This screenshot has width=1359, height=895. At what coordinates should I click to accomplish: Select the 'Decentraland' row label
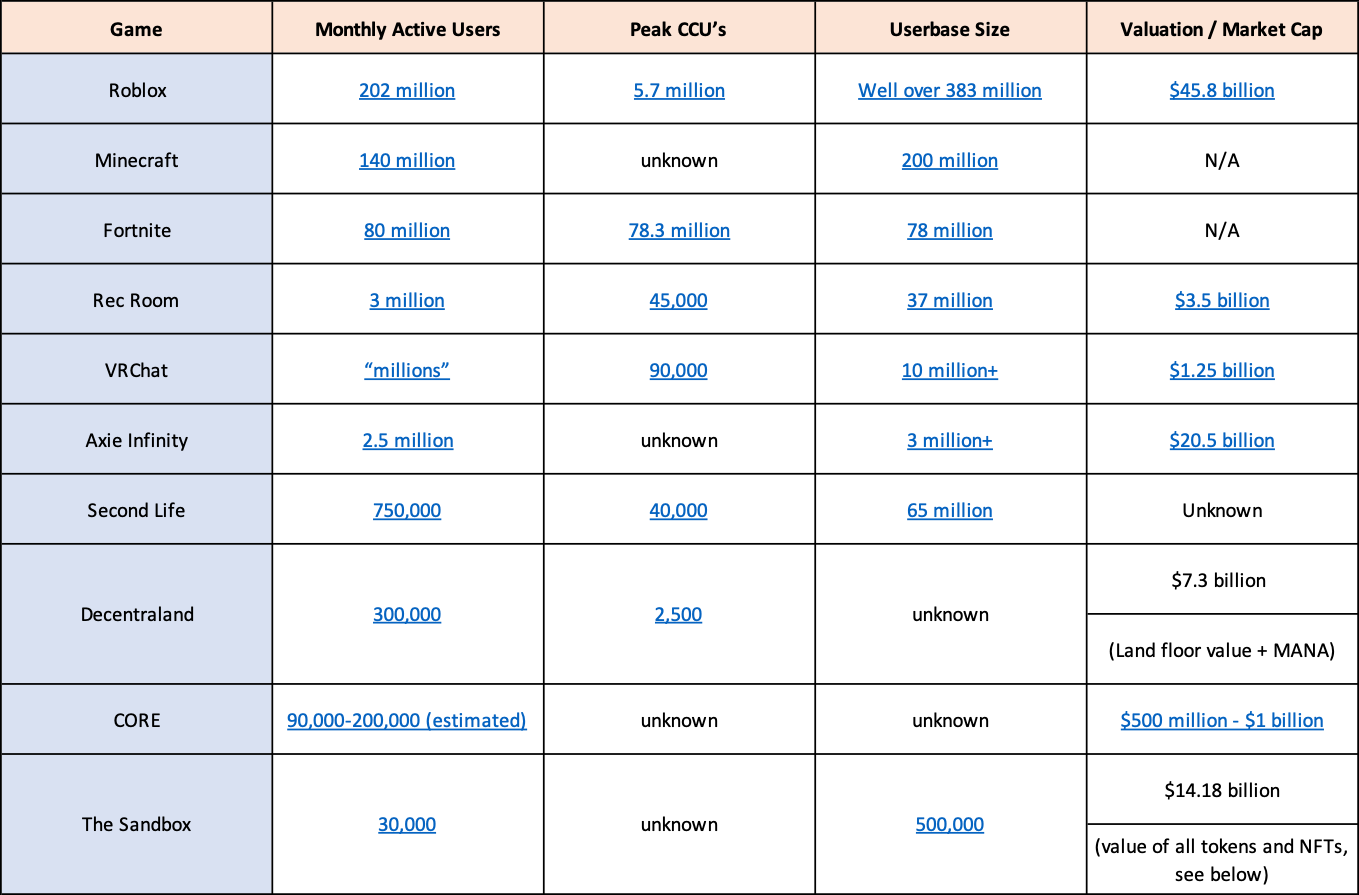[x=136, y=614]
